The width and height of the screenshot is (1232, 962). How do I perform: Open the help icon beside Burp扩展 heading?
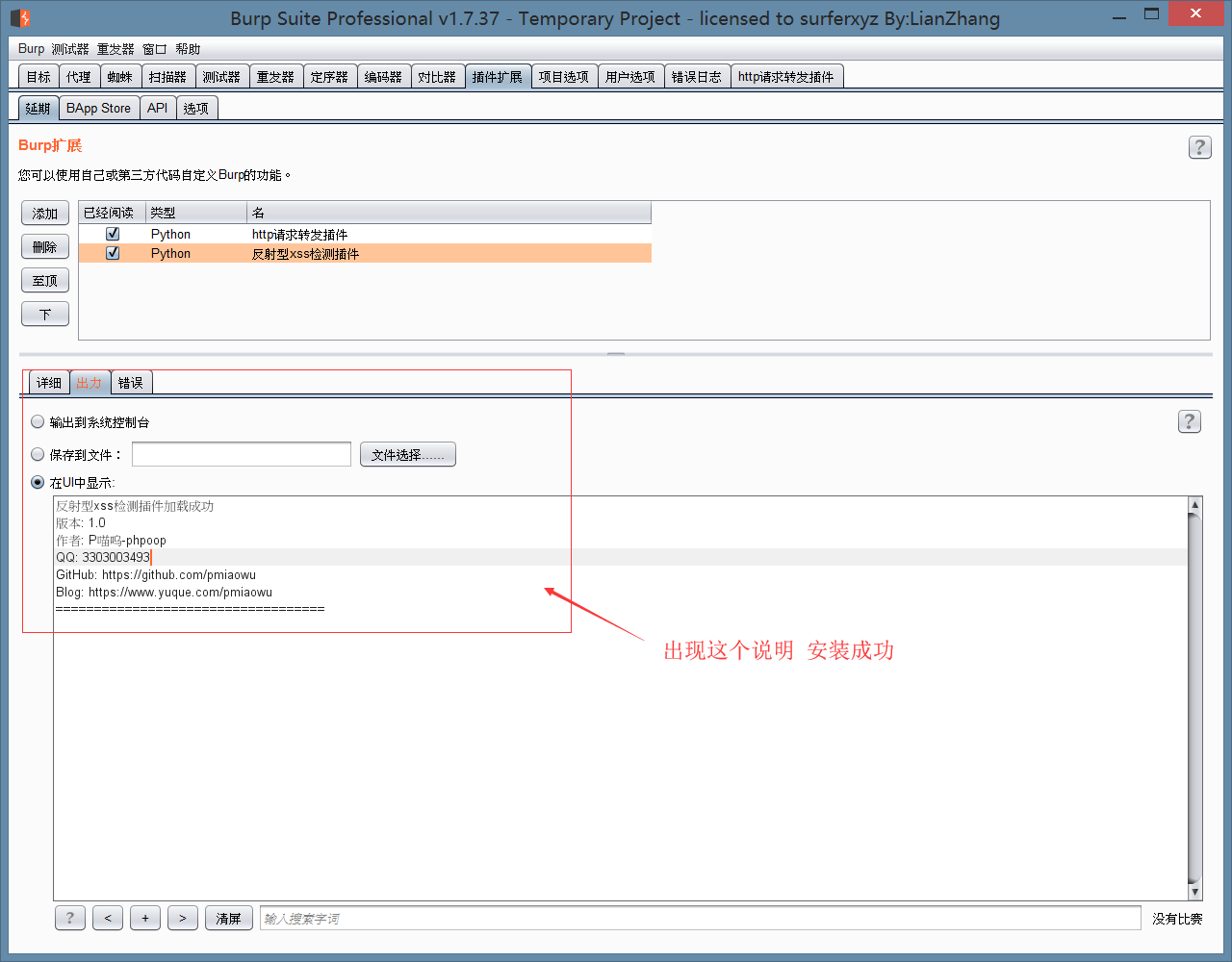click(1199, 147)
